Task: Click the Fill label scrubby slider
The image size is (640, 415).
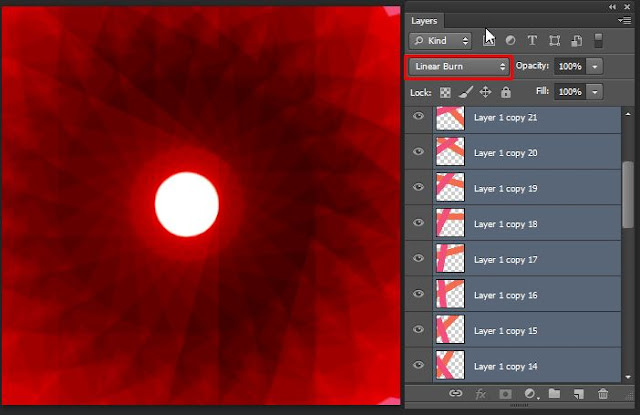Action: (x=542, y=91)
